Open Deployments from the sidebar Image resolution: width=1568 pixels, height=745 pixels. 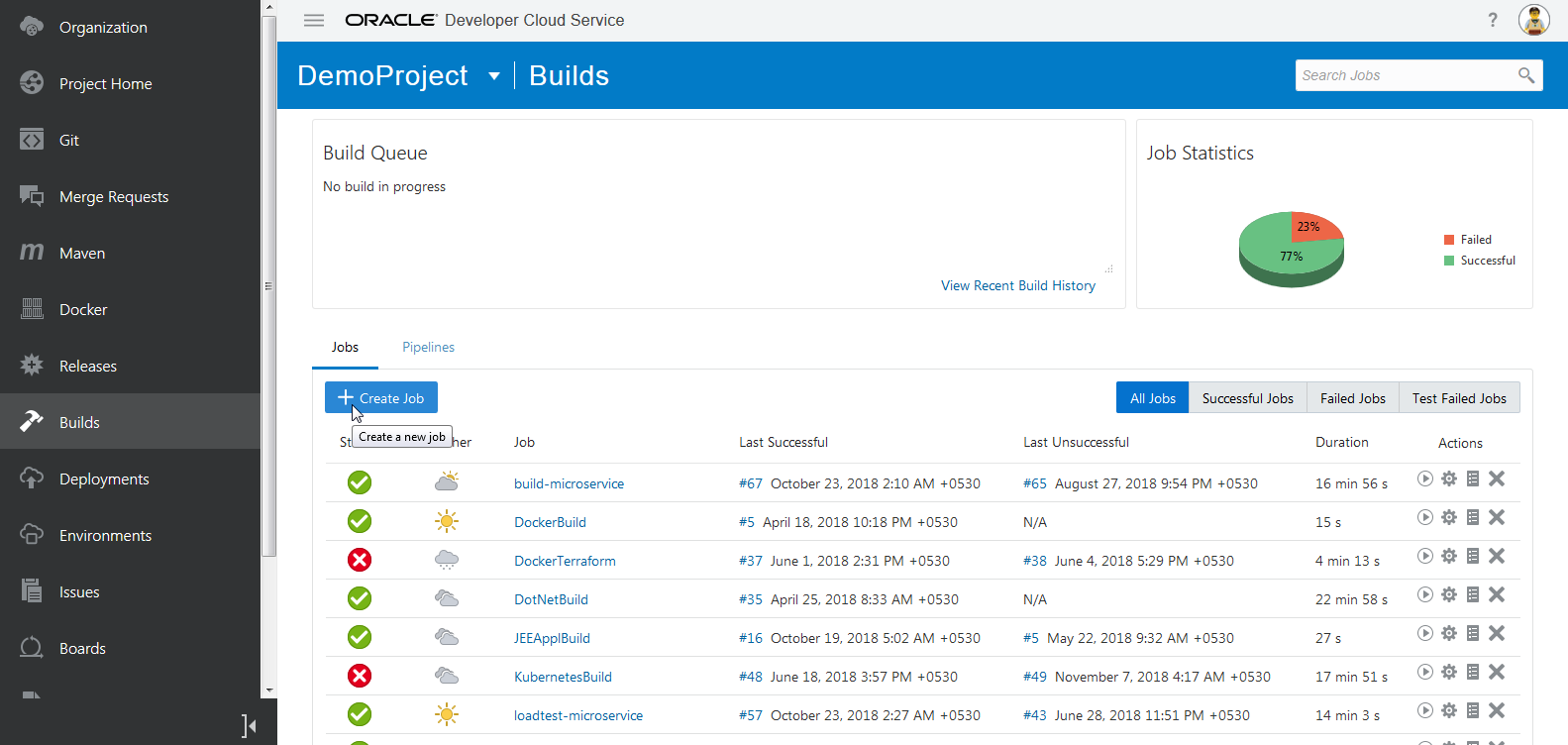click(104, 479)
